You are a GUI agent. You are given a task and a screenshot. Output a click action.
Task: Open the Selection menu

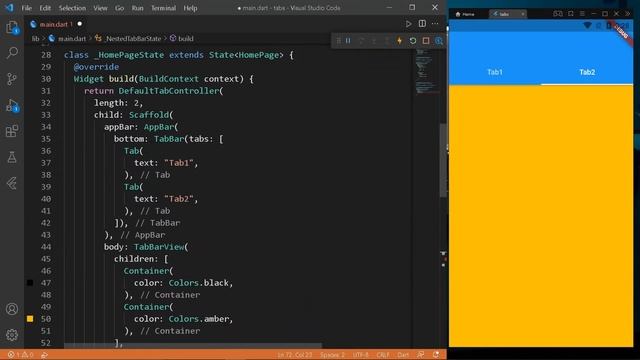[x=72, y=8]
